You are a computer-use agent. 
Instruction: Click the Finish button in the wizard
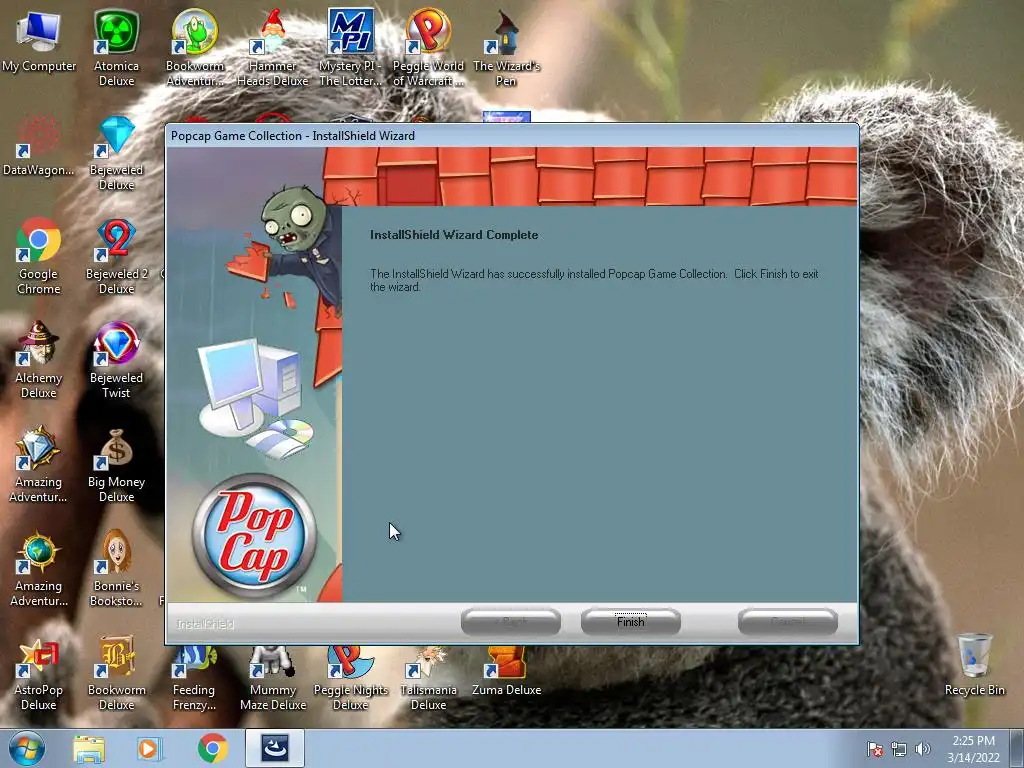pyautogui.click(x=630, y=621)
